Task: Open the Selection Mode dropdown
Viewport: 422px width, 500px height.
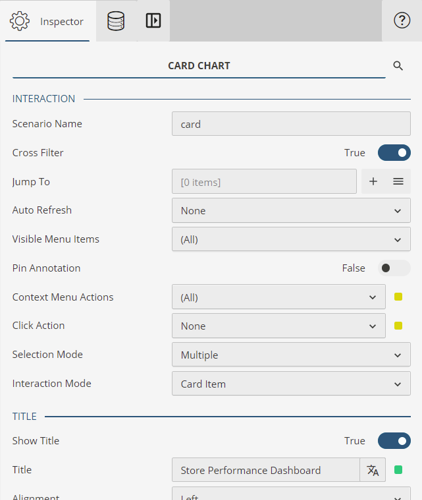Action: click(291, 355)
